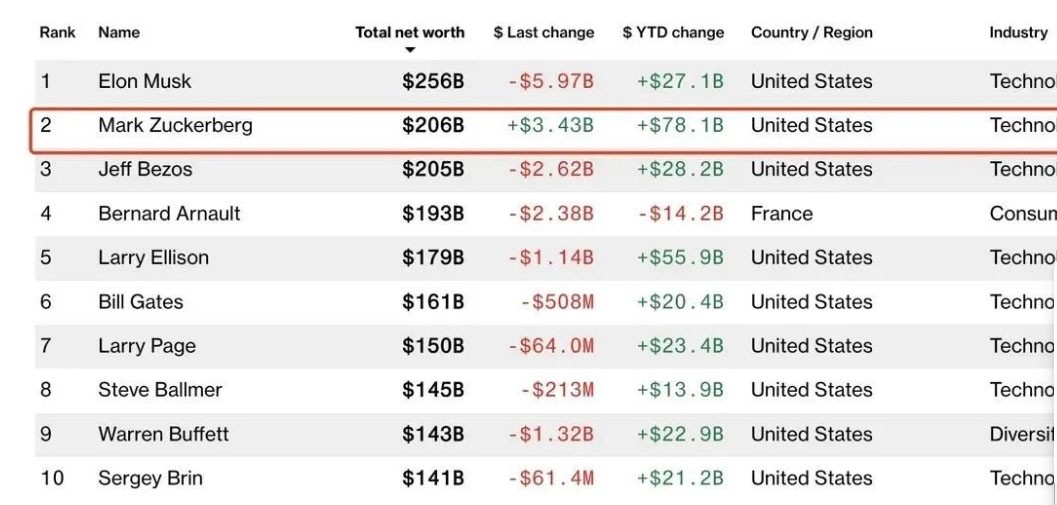Click the sort arrow under Total net worth
The height and width of the screenshot is (505, 1057).
tap(410, 50)
